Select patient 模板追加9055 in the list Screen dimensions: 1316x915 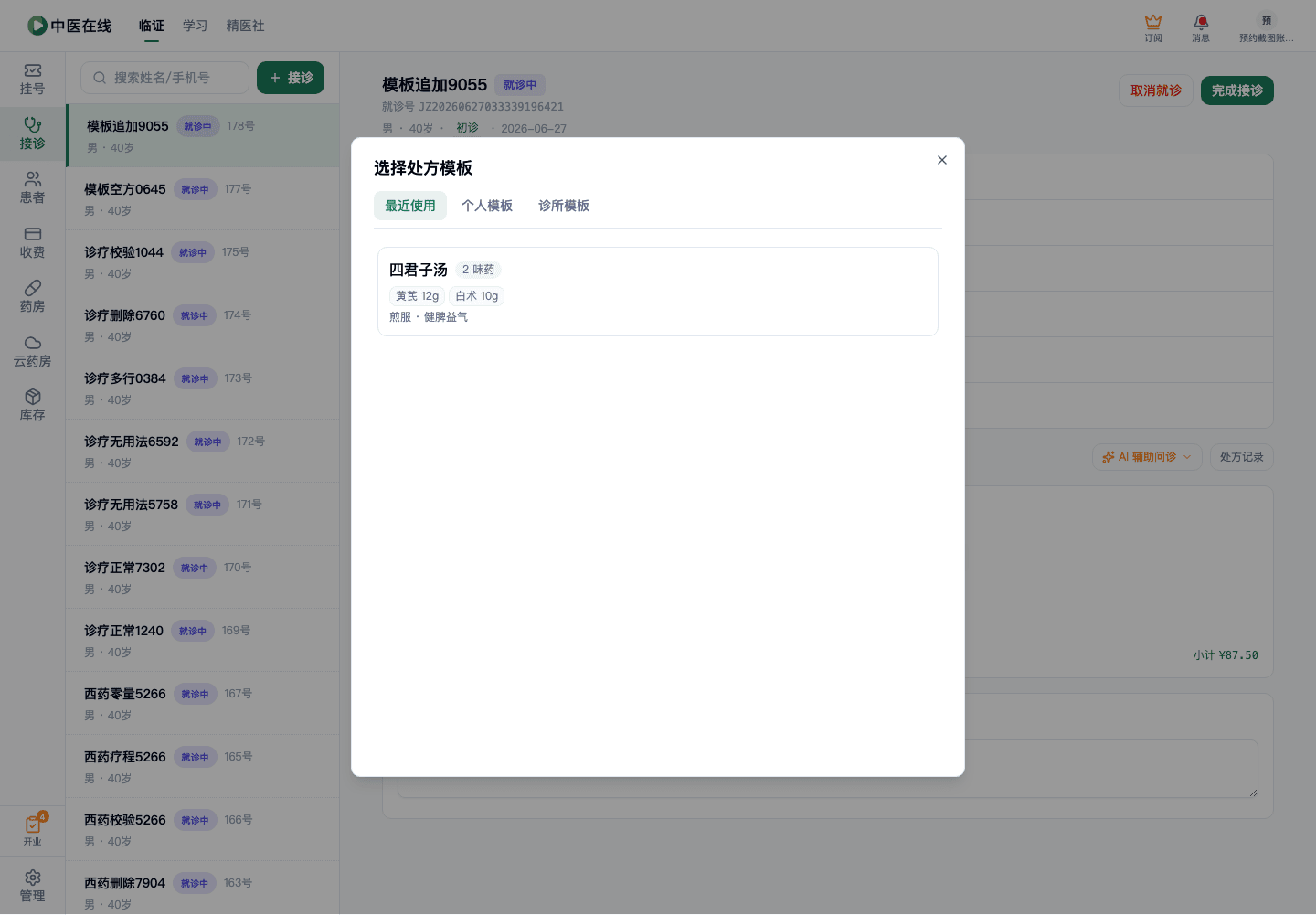pyautogui.click(x=203, y=135)
